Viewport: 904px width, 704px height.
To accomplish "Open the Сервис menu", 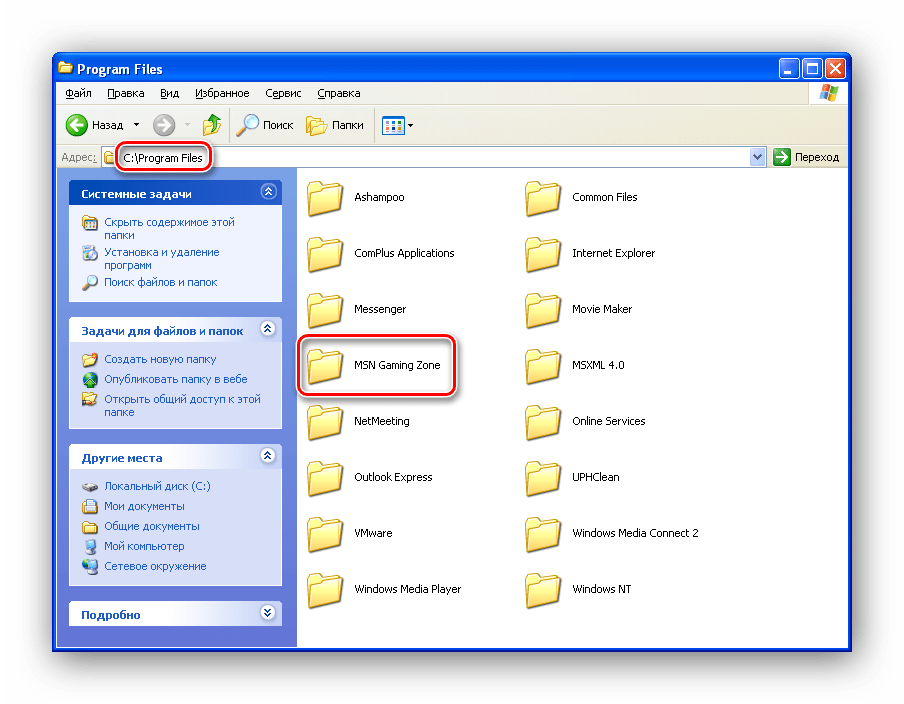I will (x=283, y=93).
